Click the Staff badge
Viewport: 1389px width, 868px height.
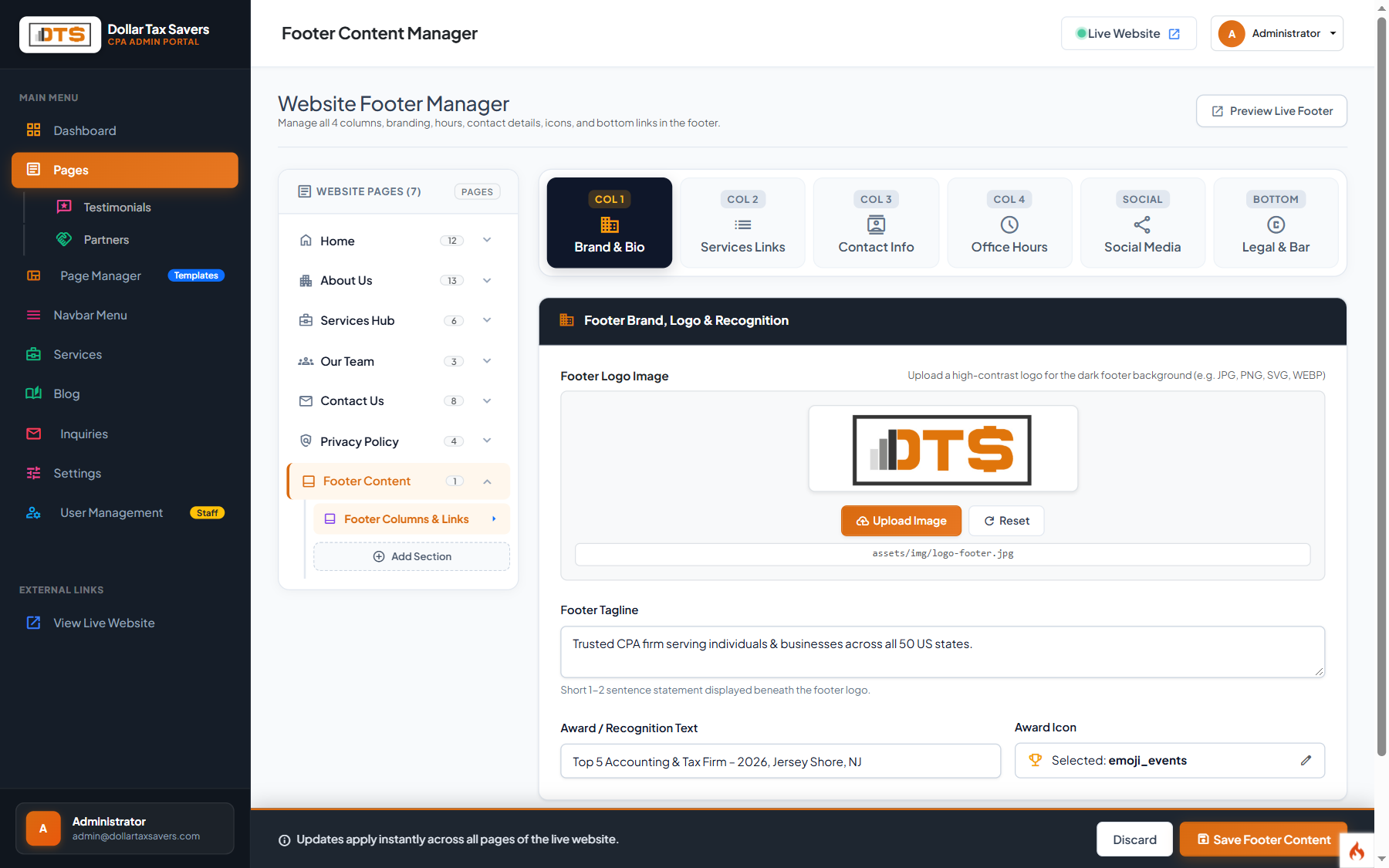pos(207,513)
